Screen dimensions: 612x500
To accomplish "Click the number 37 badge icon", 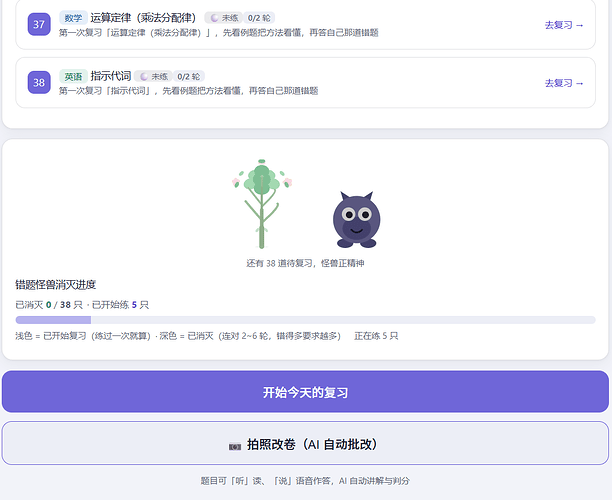I will coord(39,24).
